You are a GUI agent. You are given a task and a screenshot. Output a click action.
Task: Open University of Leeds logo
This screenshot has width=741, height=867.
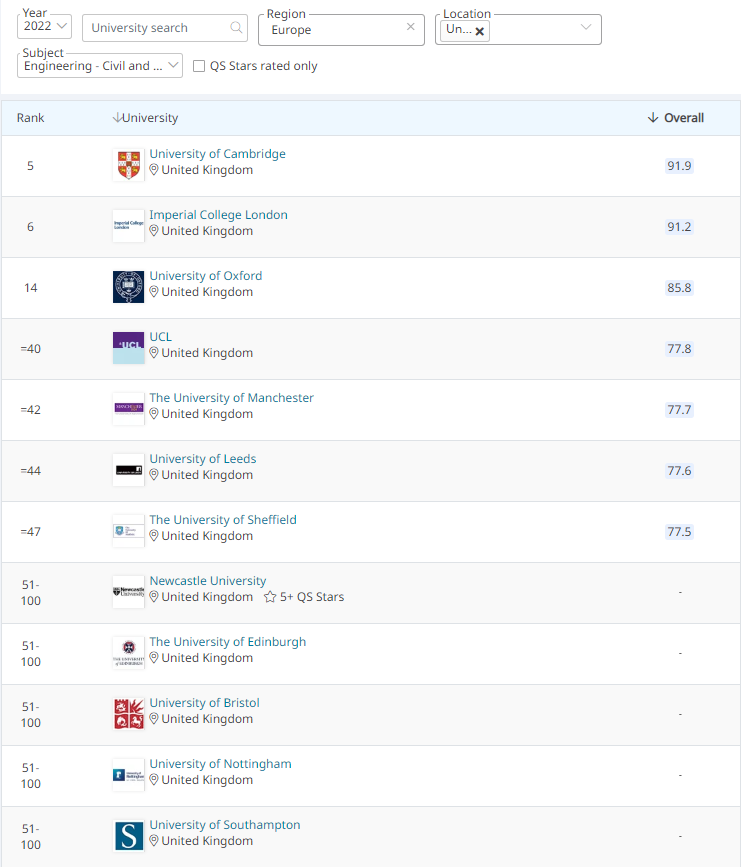coord(128,470)
